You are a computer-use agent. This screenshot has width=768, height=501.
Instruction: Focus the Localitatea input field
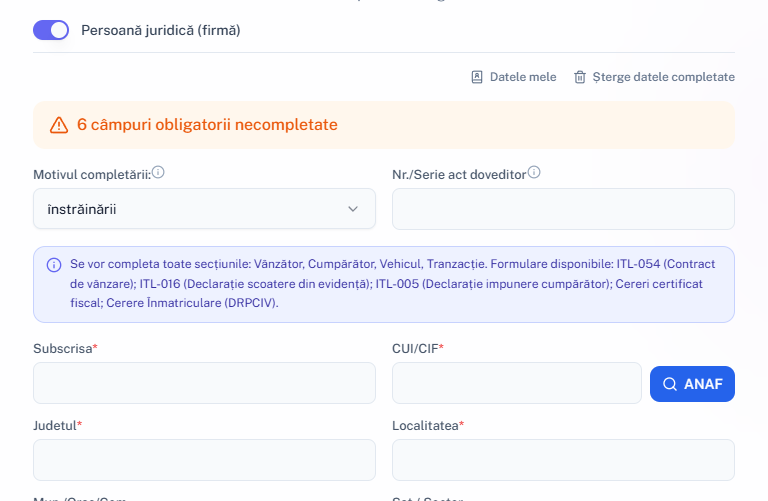563,460
